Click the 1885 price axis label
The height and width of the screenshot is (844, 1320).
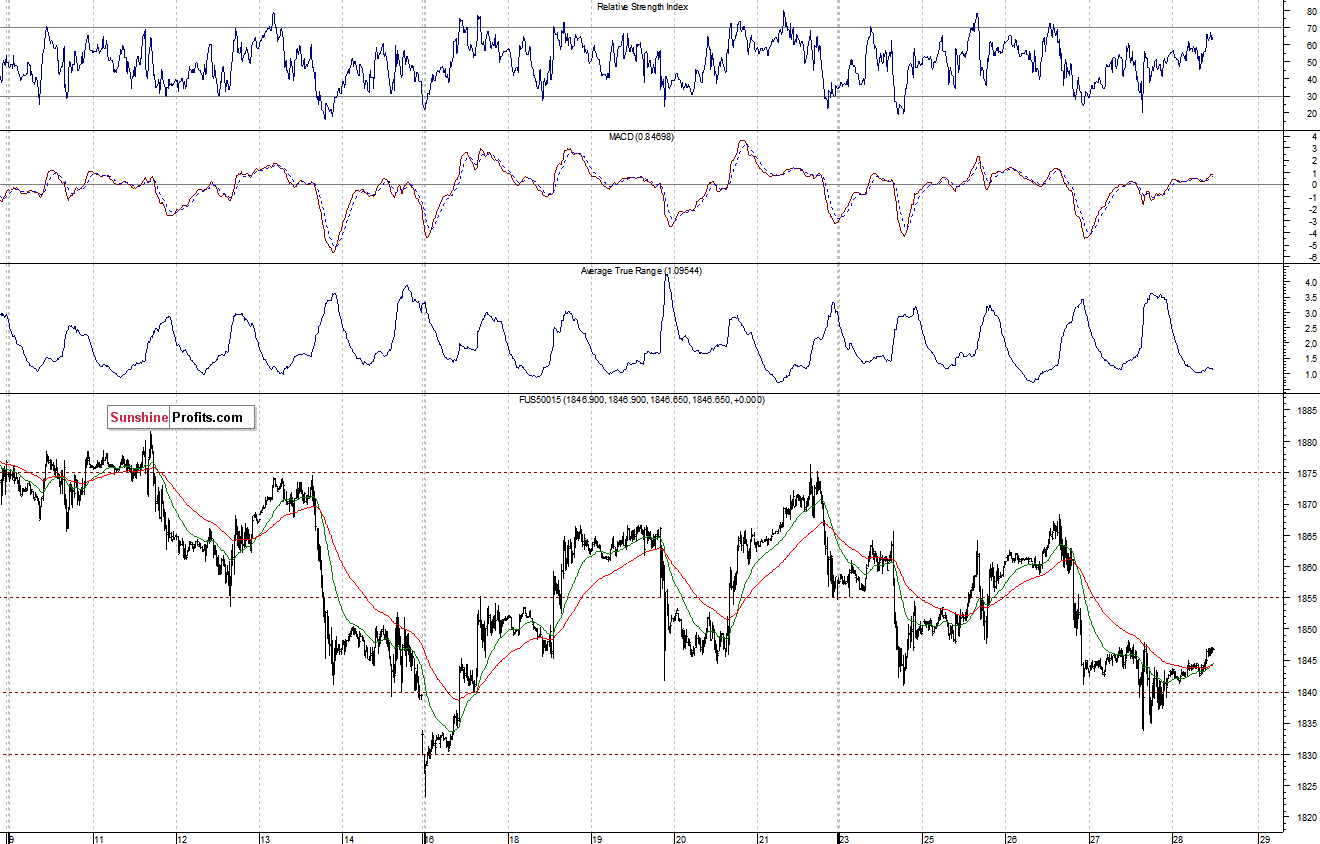tap(1306, 411)
